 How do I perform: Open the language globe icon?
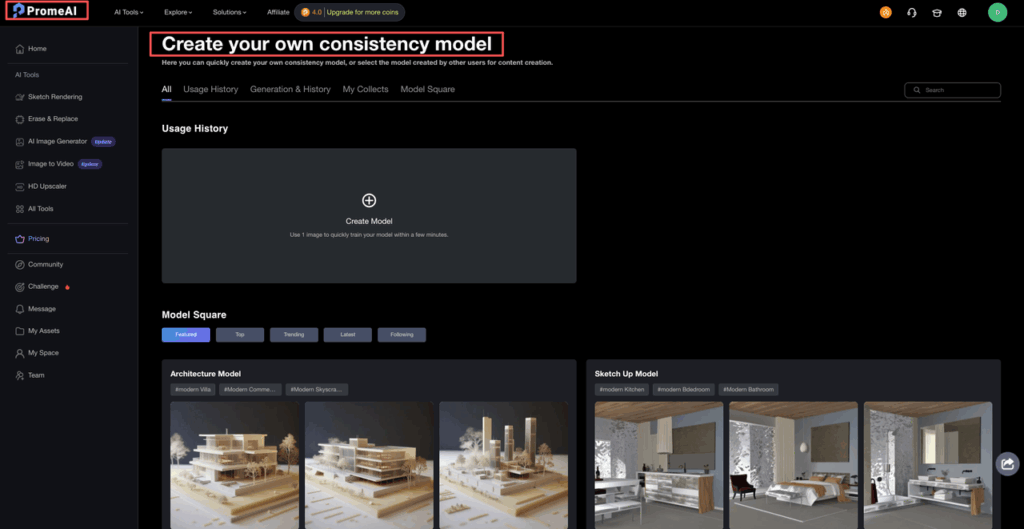(x=961, y=12)
